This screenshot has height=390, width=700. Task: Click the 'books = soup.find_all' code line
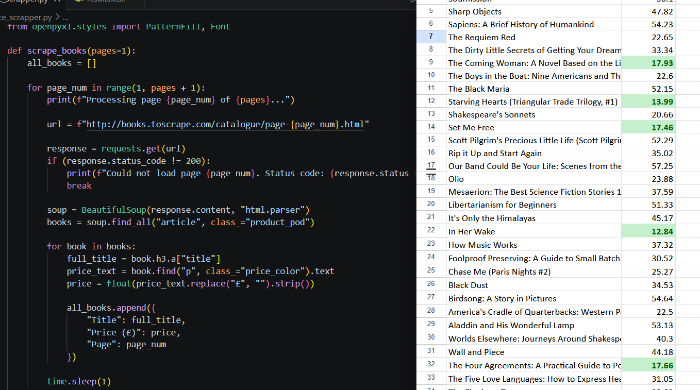[x=180, y=222]
